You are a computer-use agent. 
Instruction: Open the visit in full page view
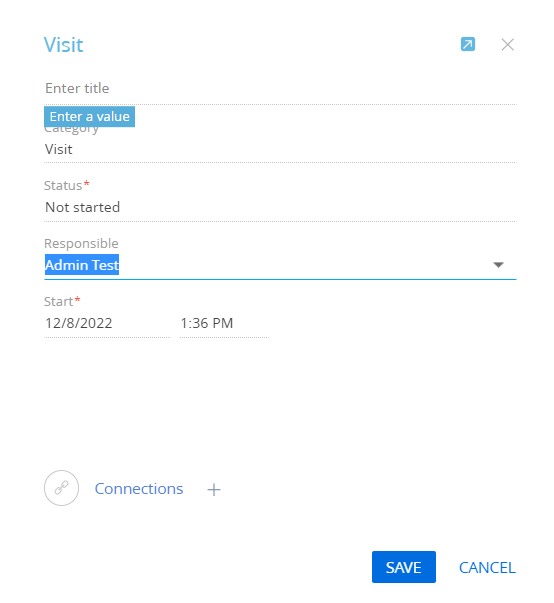(467, 44)
